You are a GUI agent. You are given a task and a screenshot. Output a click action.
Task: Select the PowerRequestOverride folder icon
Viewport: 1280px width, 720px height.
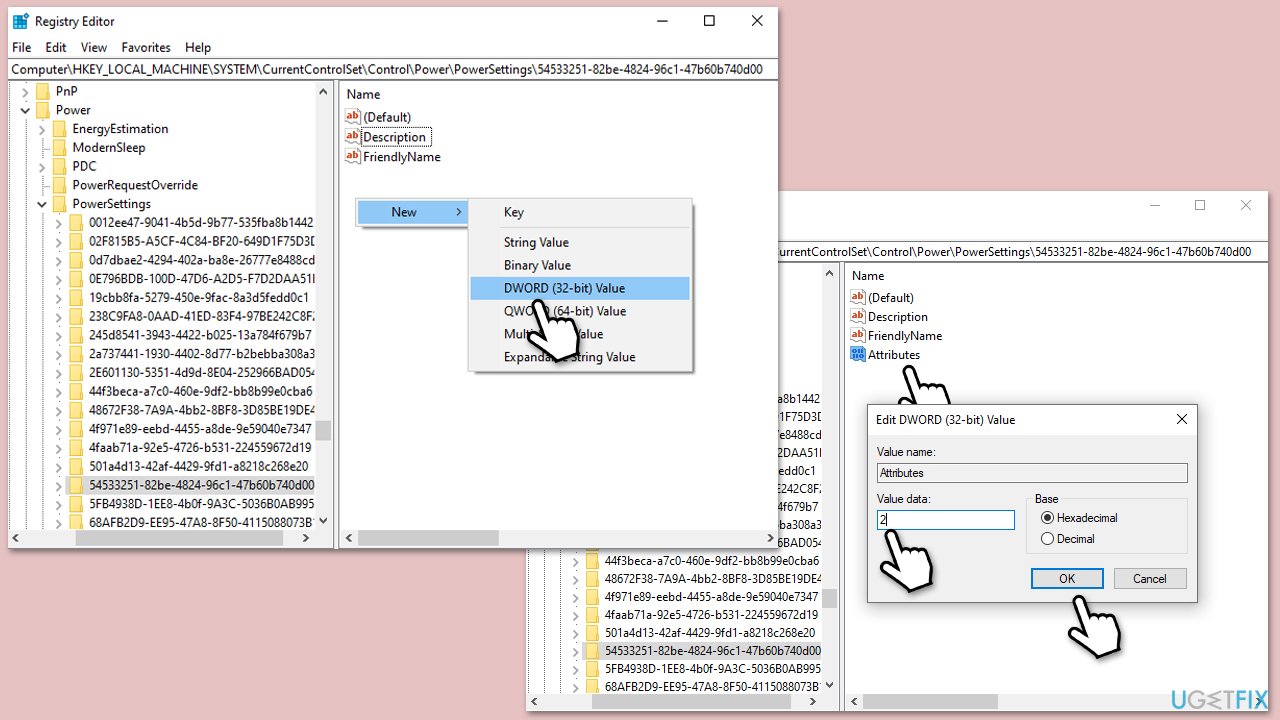[59, 185]
